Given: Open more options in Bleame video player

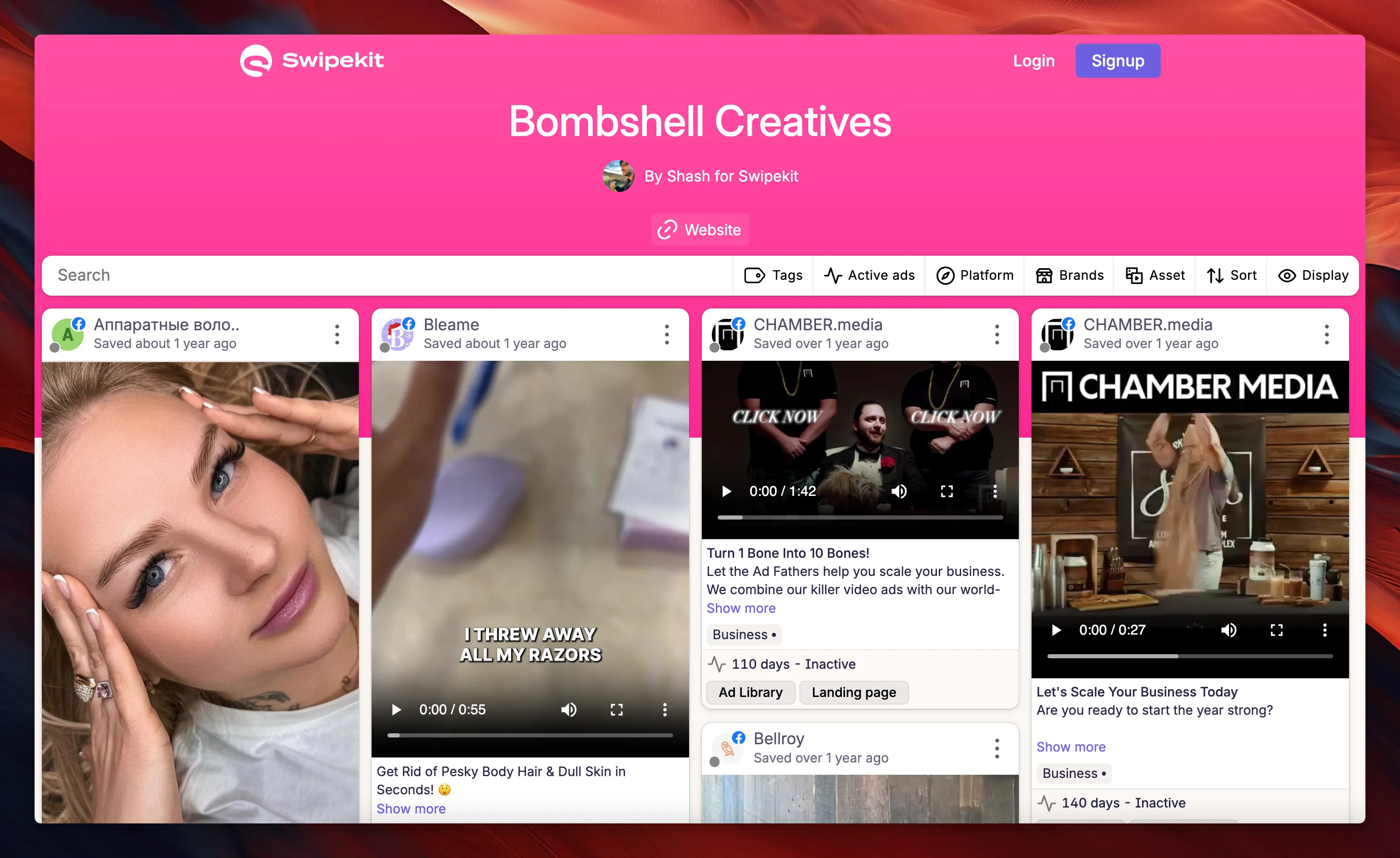Looking at the screenshot, I should point(665,710).
